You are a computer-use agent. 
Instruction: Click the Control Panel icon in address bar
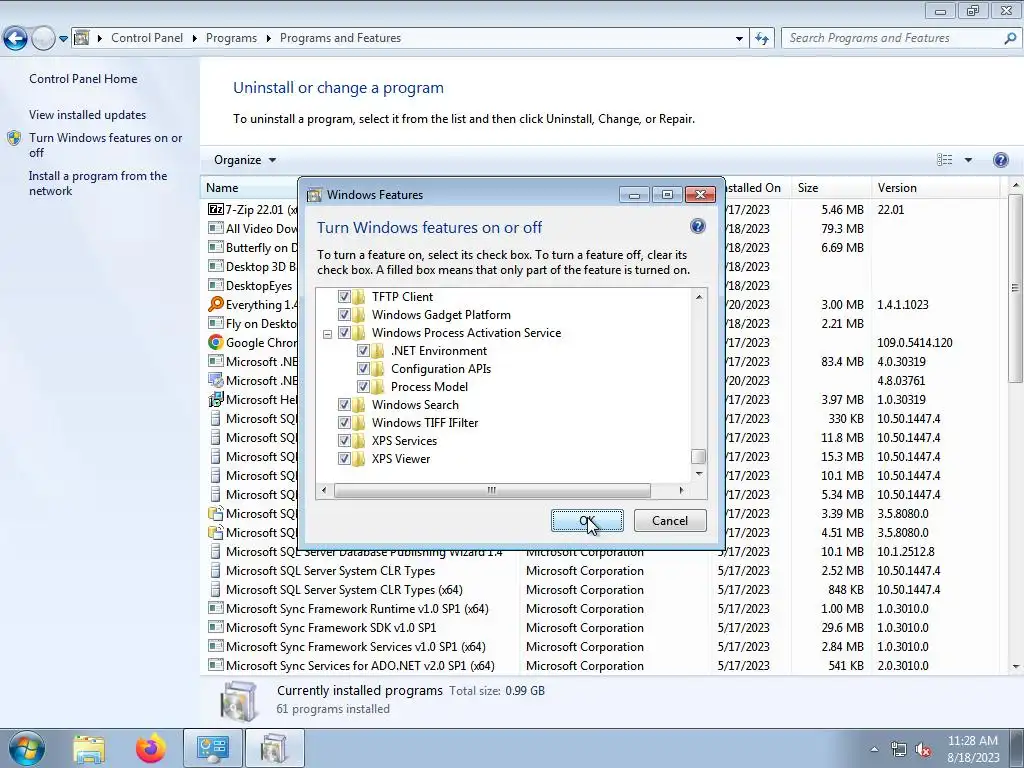tap(82, 38)
